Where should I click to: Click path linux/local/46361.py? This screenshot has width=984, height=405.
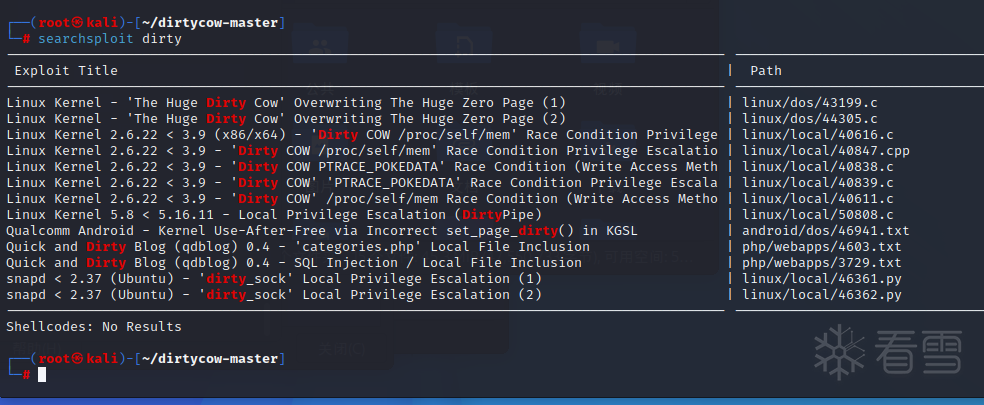pos(821,279)
